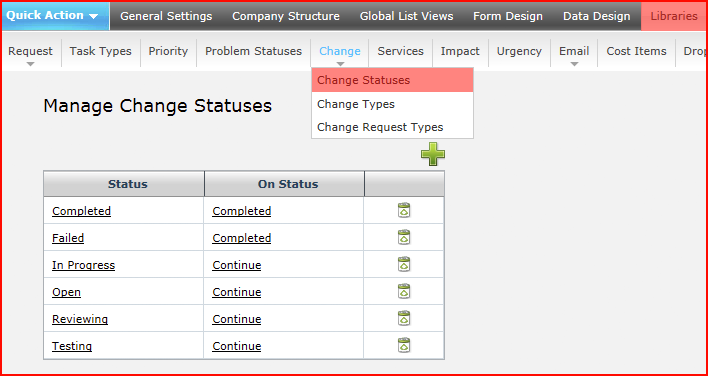This screenshot has height=376, width=708.
Task: Go to Urgency section
Action: [519, 51]
